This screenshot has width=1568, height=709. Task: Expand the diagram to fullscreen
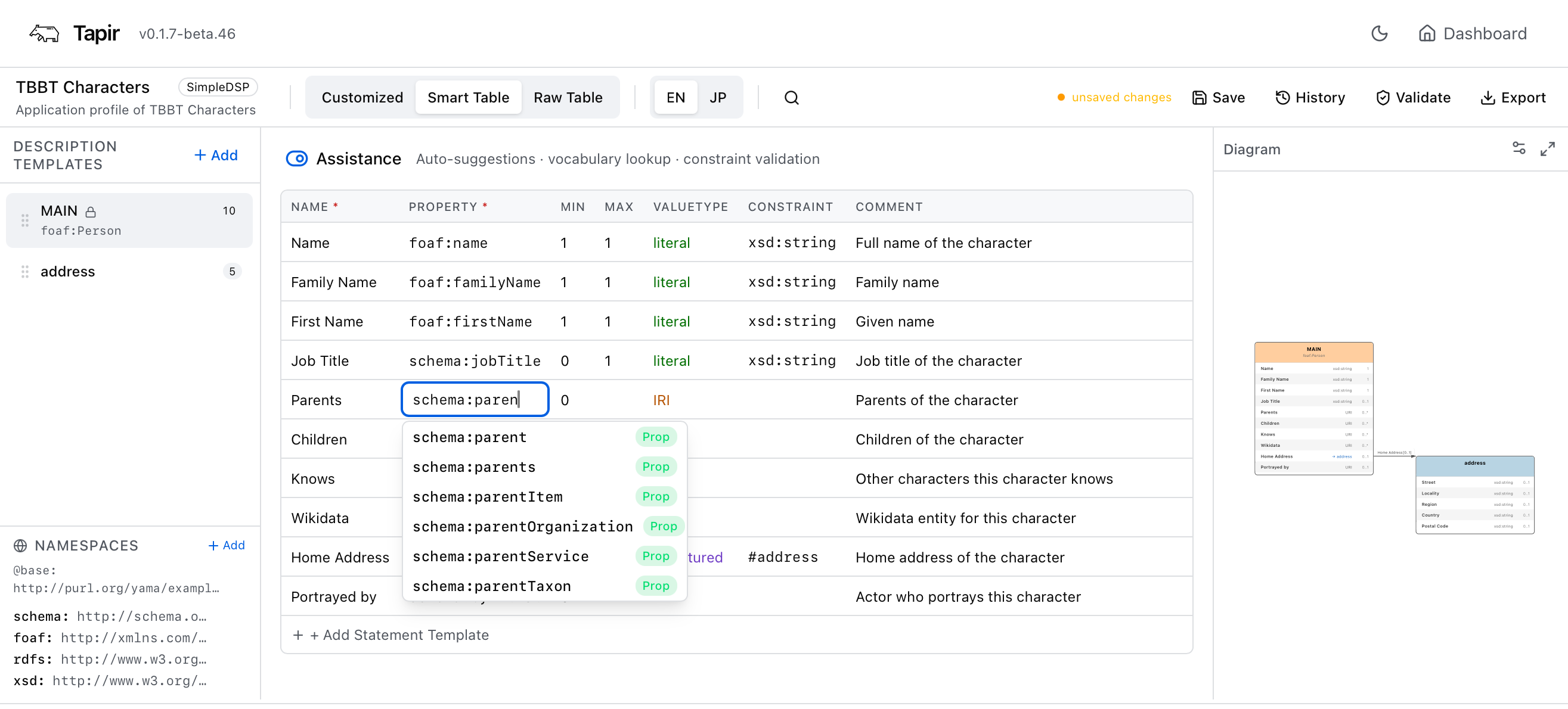click(x=1547, y=148)
